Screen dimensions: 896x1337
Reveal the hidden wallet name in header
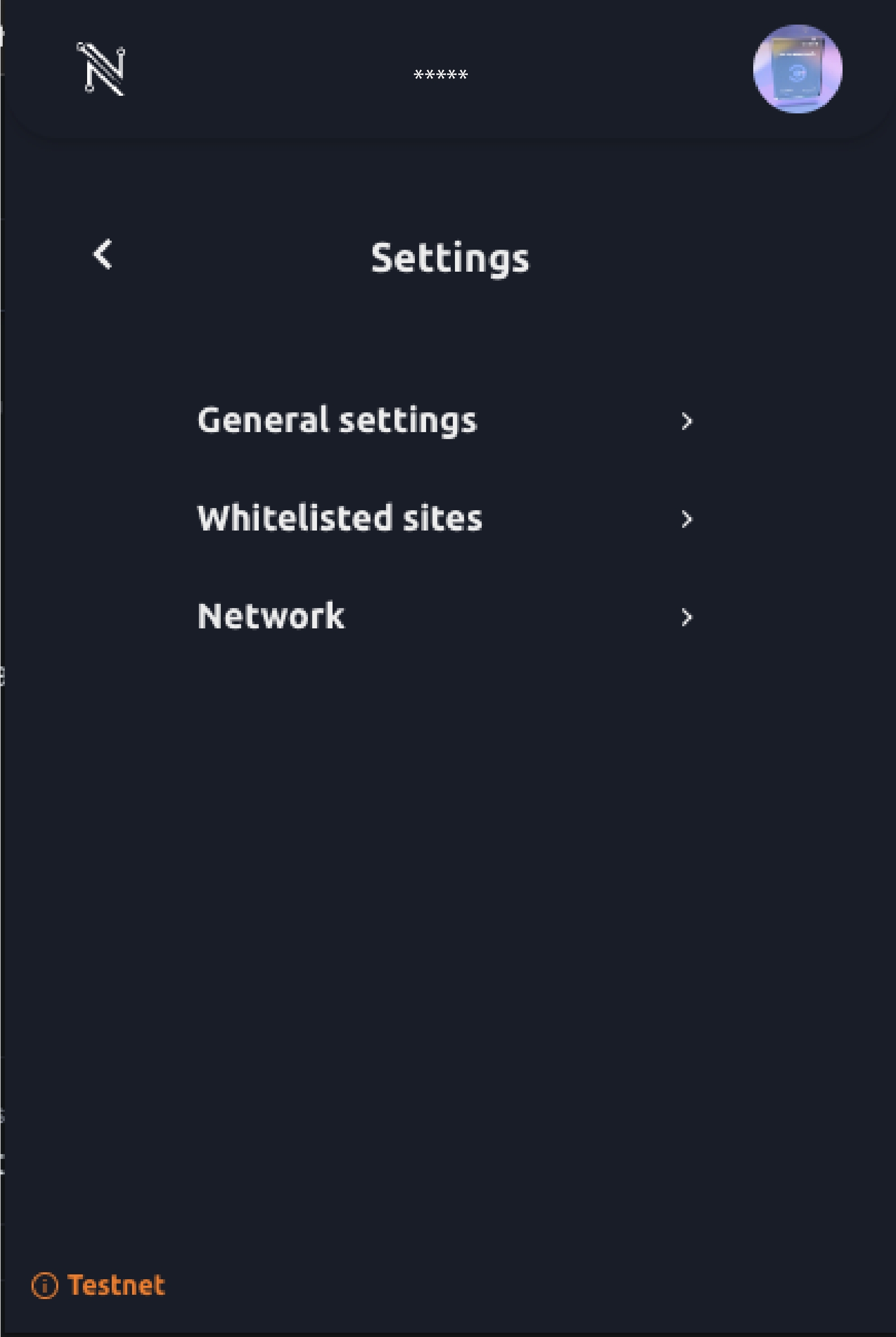pyautogui.click(x=441, y=75)
